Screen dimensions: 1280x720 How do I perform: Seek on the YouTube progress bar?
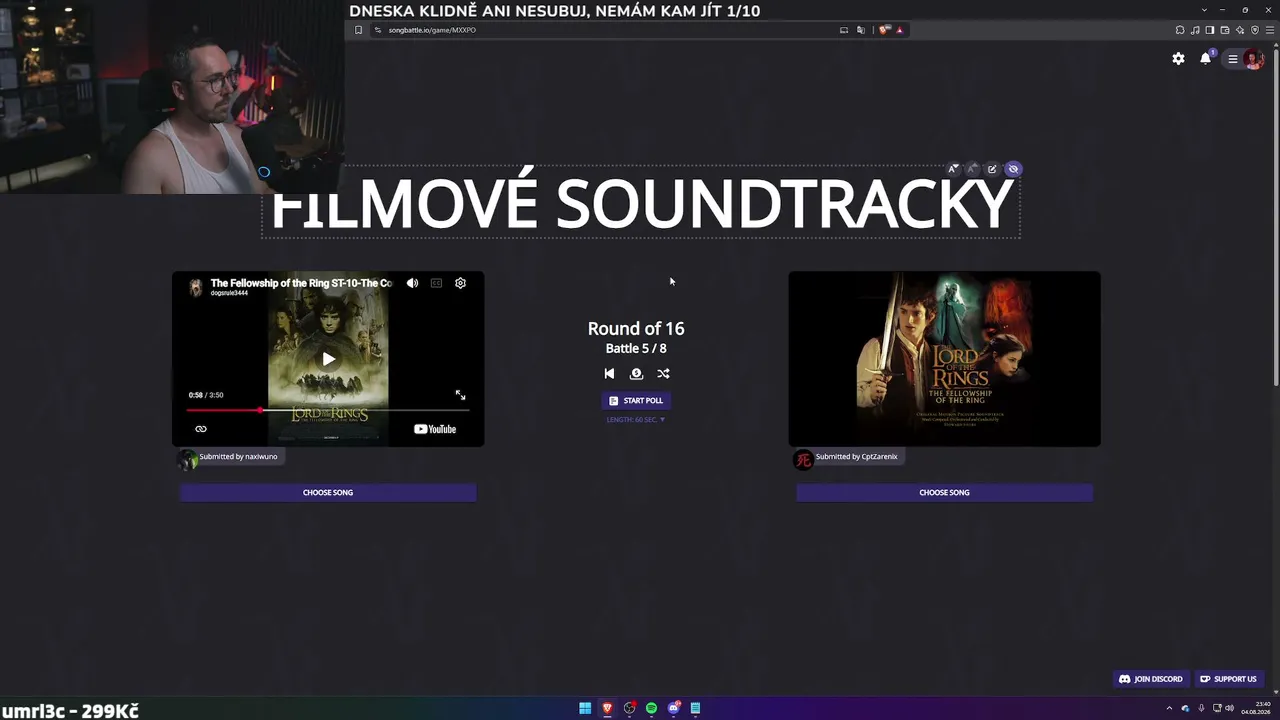pos(328,410)
